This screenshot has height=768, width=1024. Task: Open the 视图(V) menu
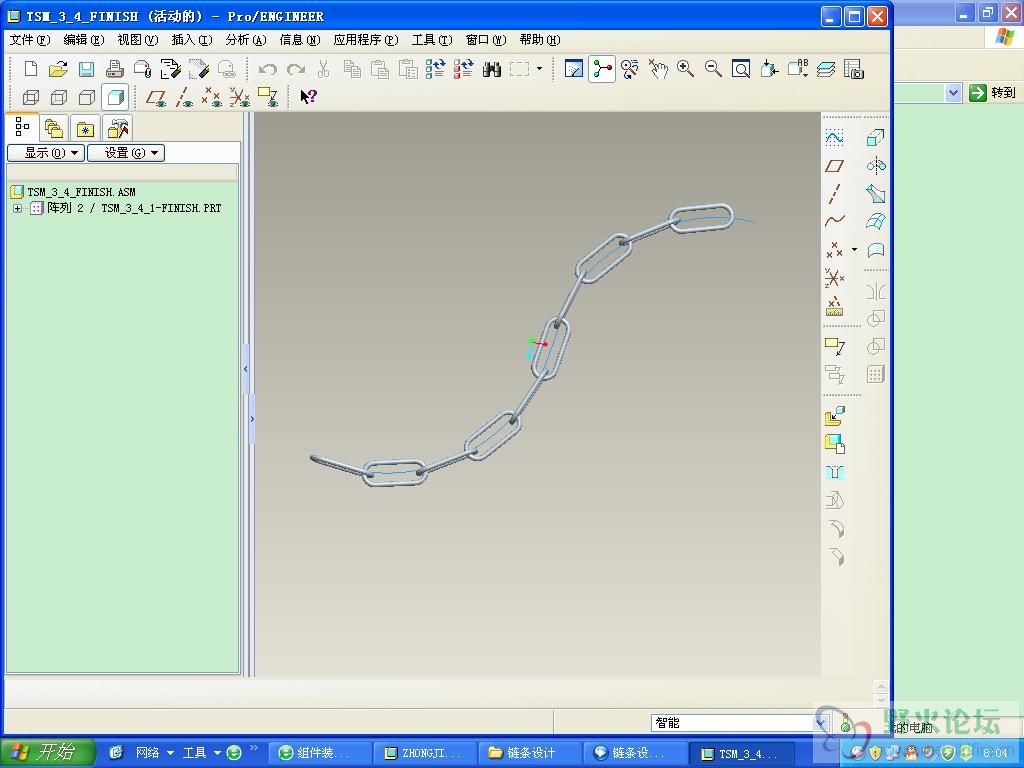pos(138,40)
